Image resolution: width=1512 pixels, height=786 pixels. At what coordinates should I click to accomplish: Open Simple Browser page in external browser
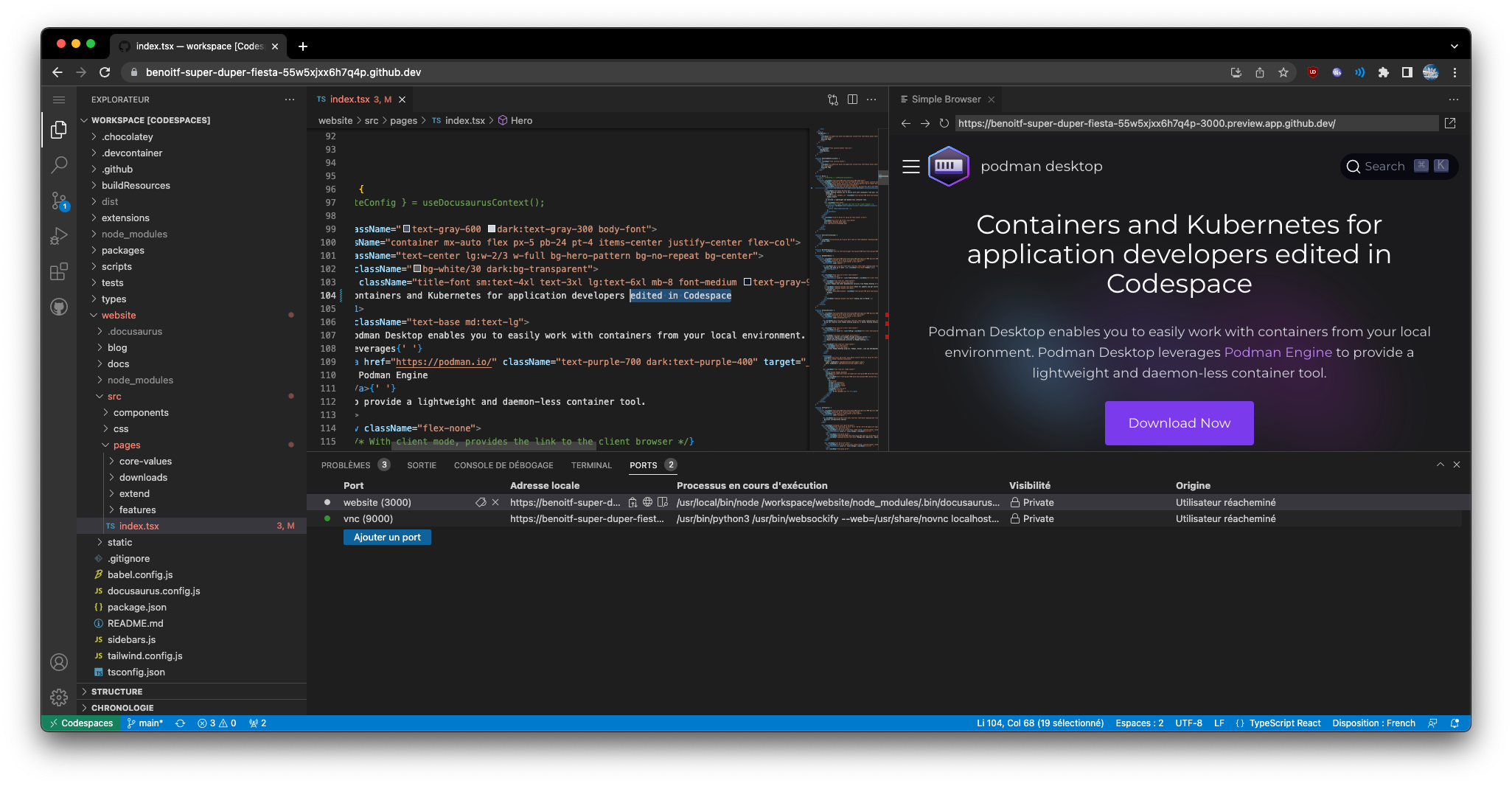tap(1451, 123)
